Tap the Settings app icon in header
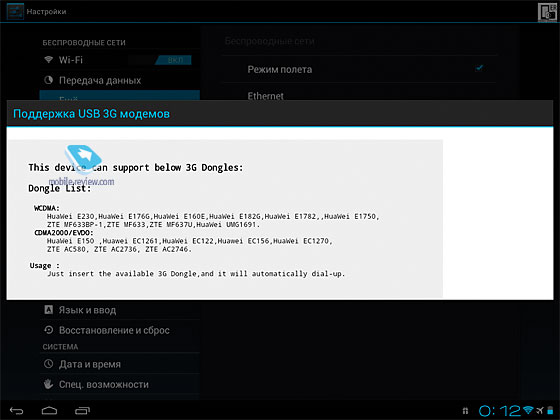 tap(15, 11)
